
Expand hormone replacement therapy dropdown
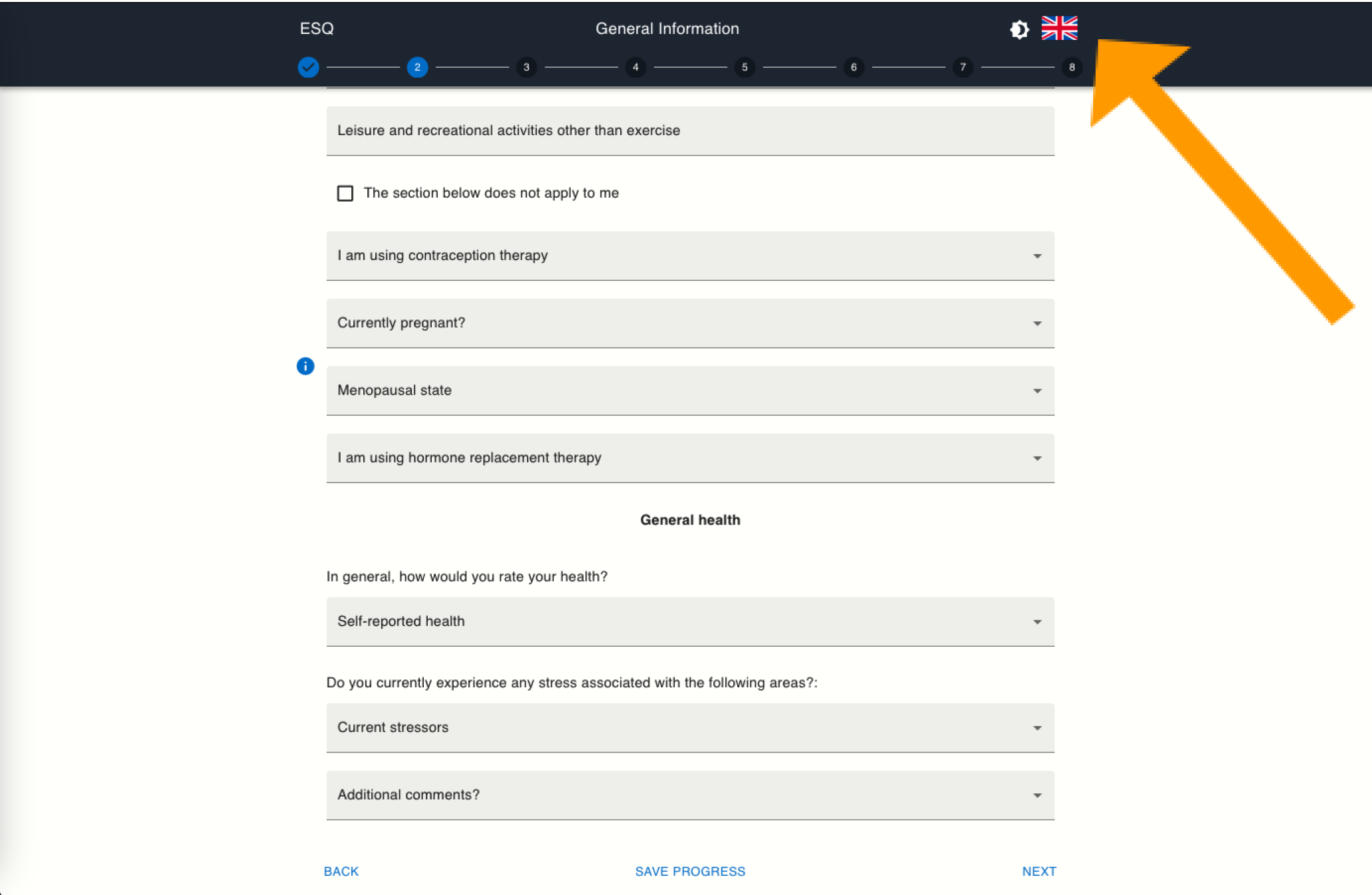point(690,458)
